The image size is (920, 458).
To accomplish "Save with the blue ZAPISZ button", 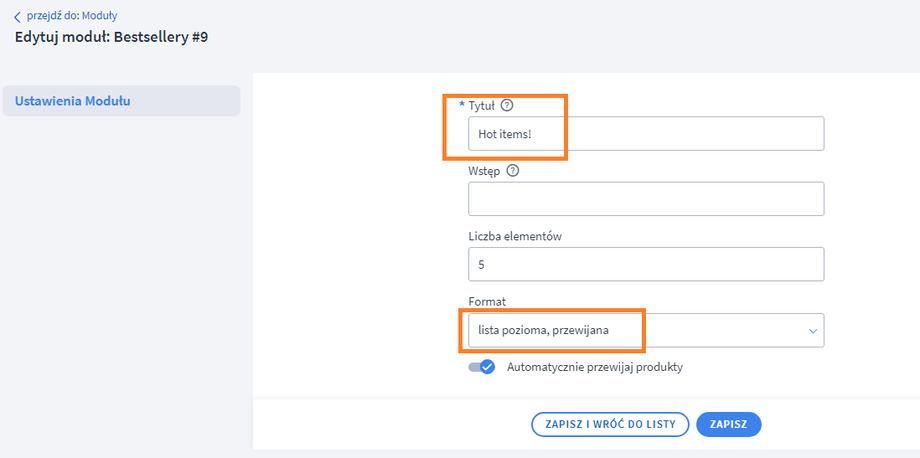I will pyautogui.click(x=728, y=424).
